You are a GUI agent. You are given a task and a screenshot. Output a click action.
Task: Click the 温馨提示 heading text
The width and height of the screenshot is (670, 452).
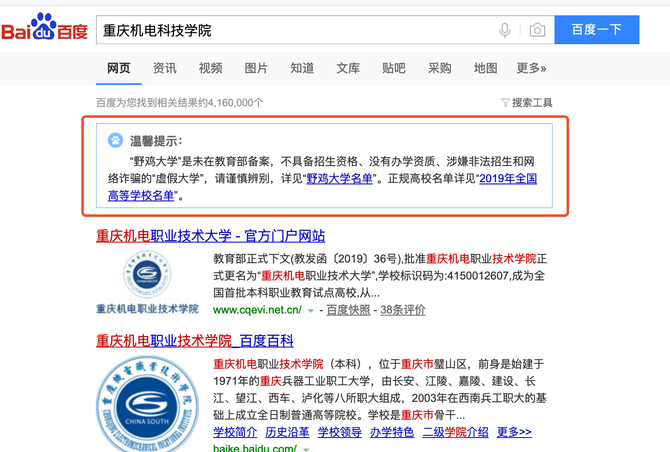click(x=156, y=141)
